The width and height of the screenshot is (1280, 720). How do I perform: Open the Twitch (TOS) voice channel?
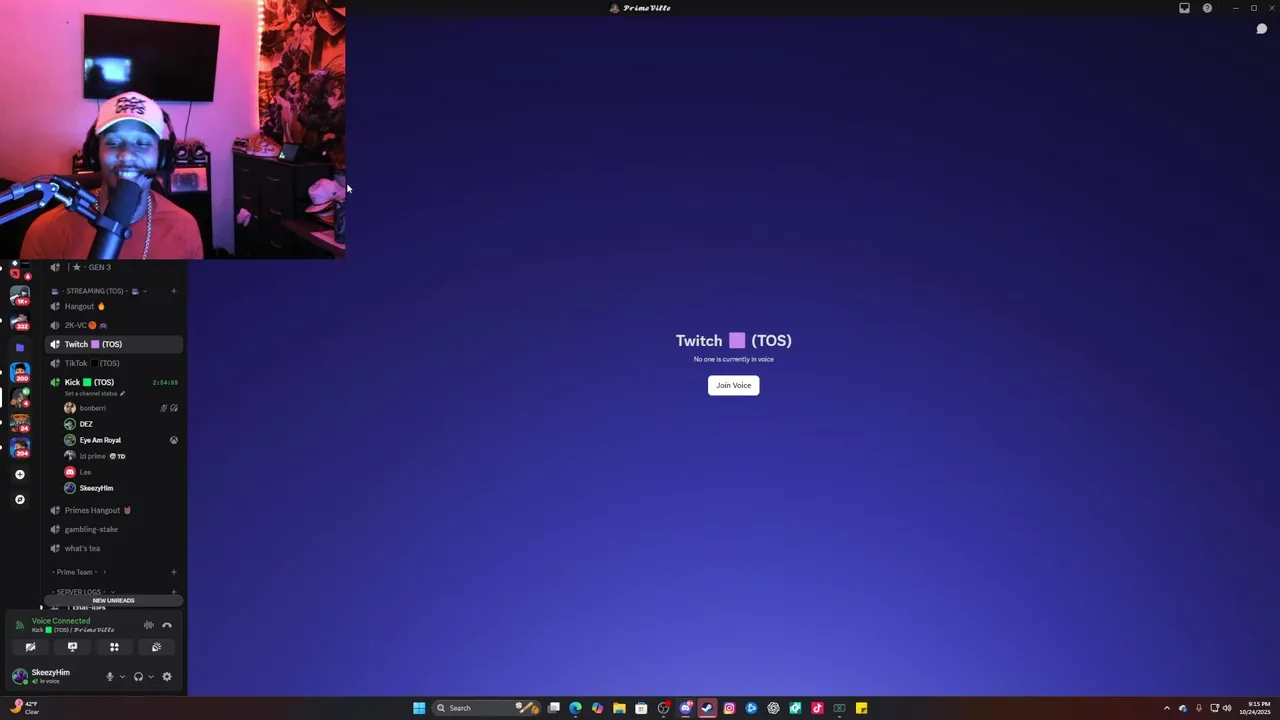114,344
